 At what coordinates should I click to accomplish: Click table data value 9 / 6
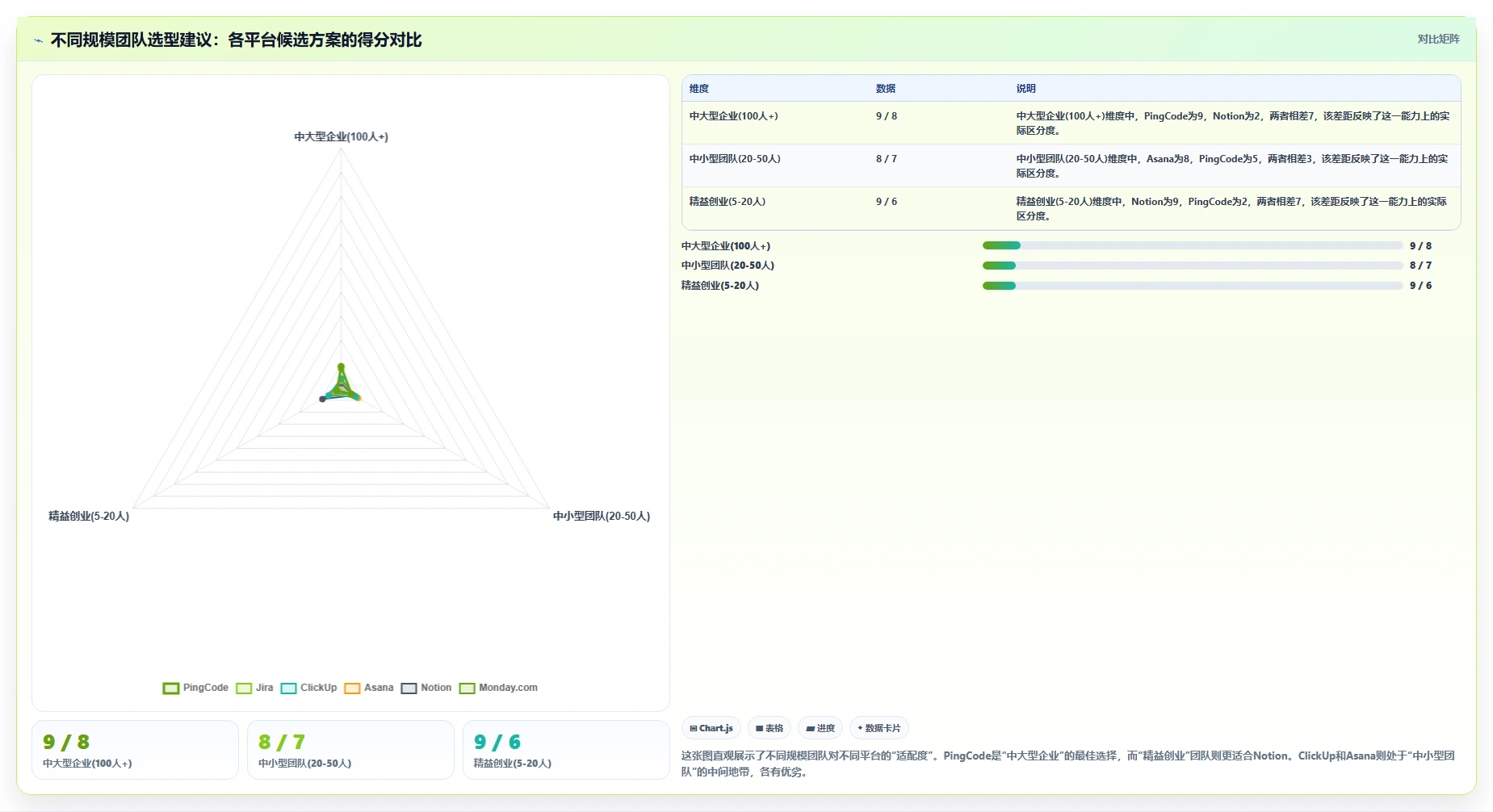pos(887,202)
